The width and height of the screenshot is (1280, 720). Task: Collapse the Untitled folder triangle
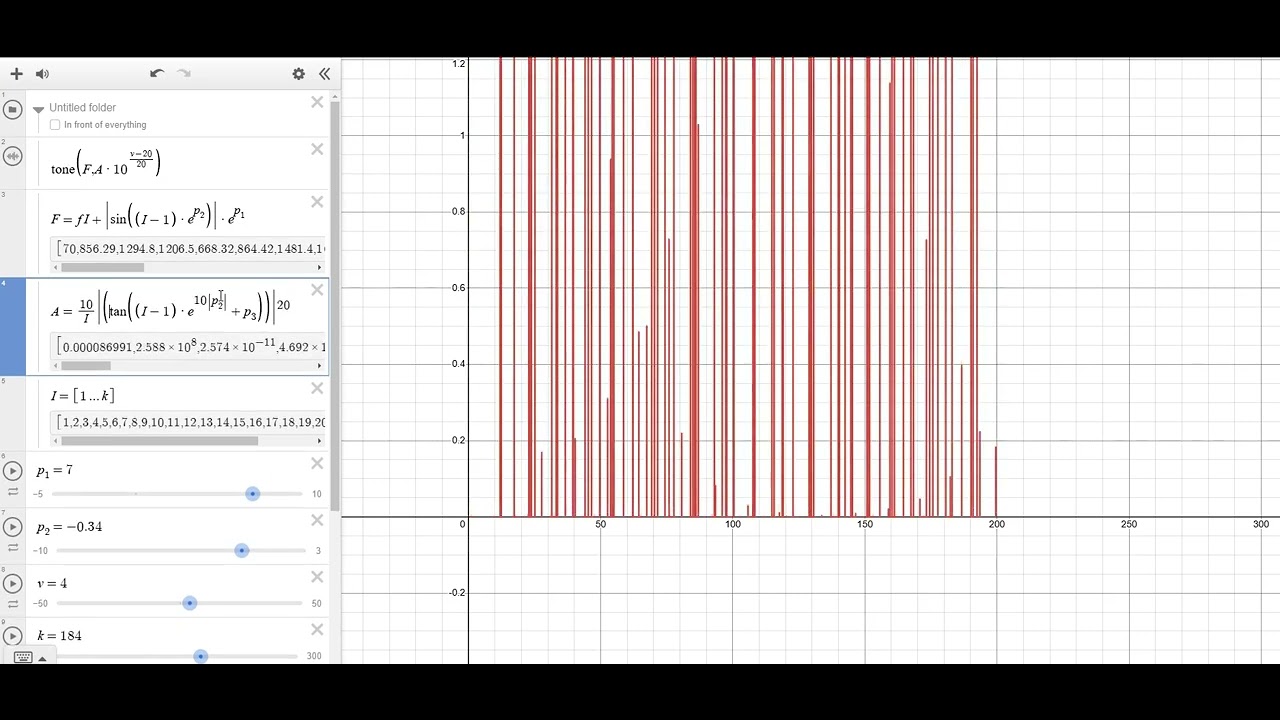pos(38,109)
